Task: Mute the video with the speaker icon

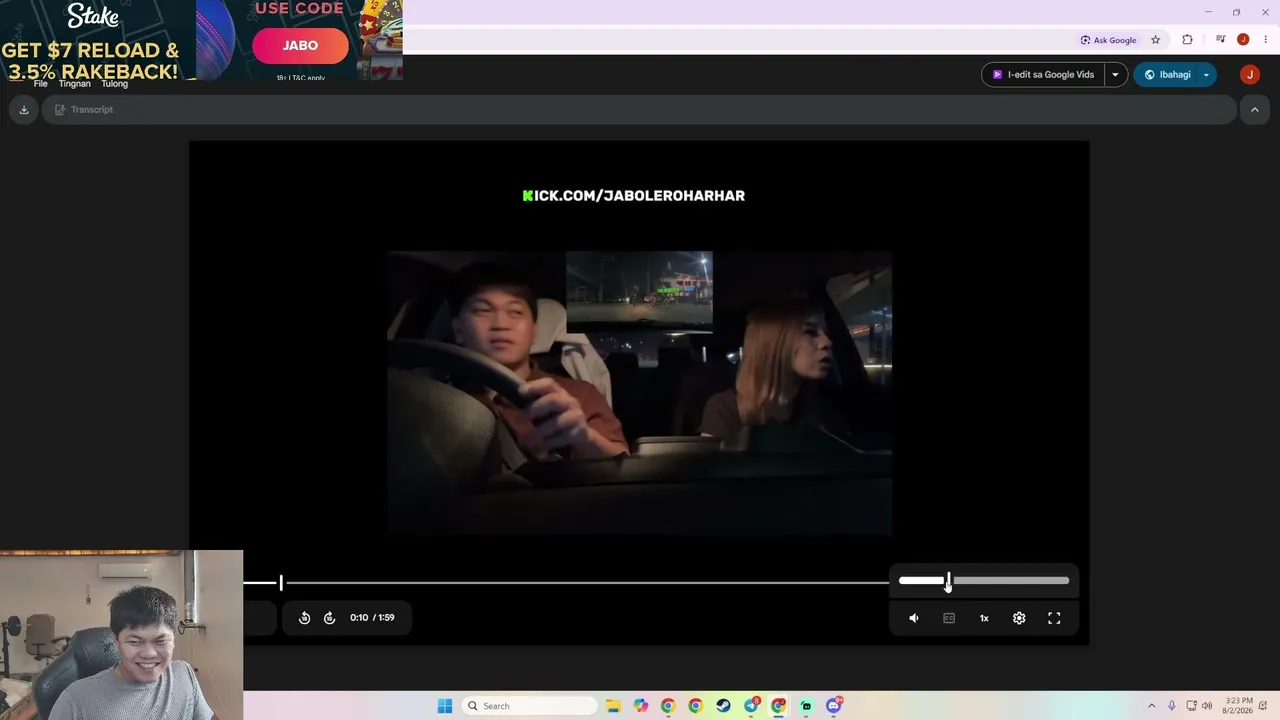Action: coord(914,618)
